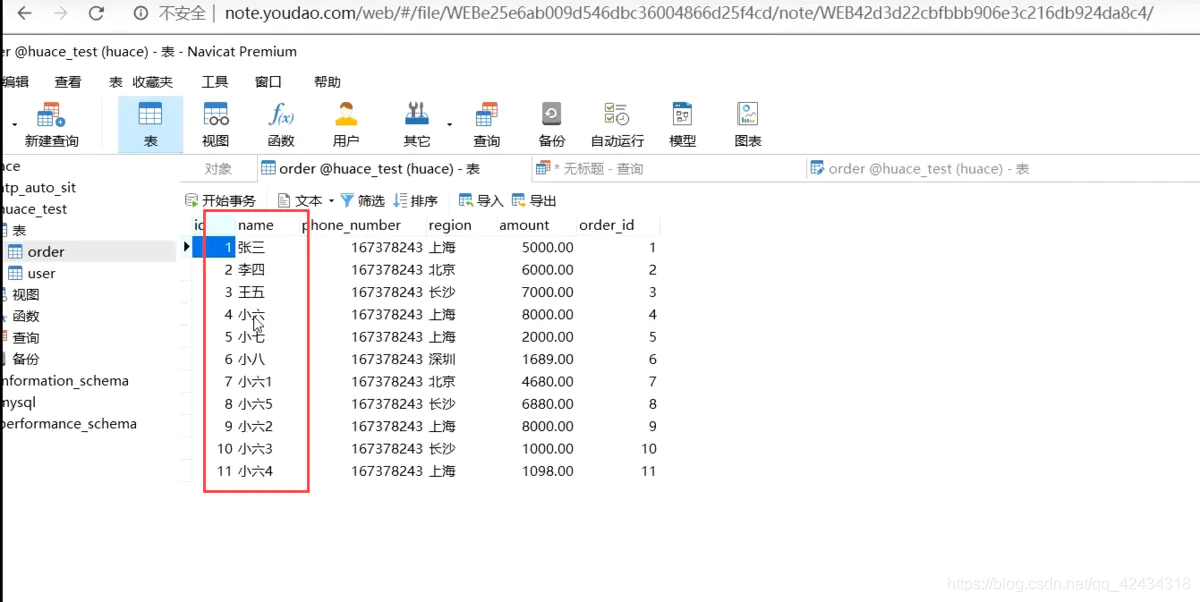Image resolution: width=1200 pixels, height=602 pixels.
Task: Click the 导出 export button
Action: pyautogui.click(x=534, y=201)
